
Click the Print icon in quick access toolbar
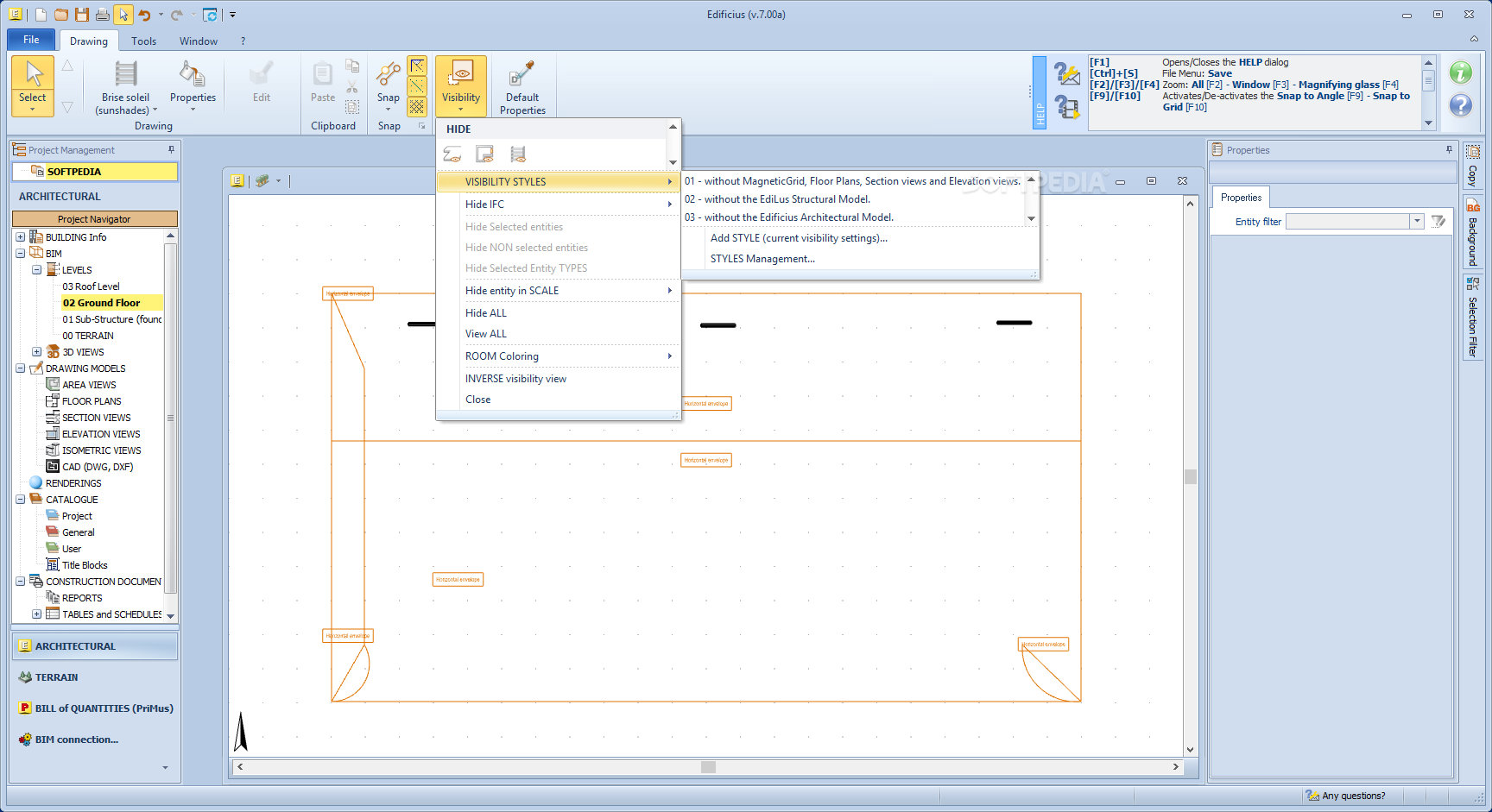tap(103, 15)
